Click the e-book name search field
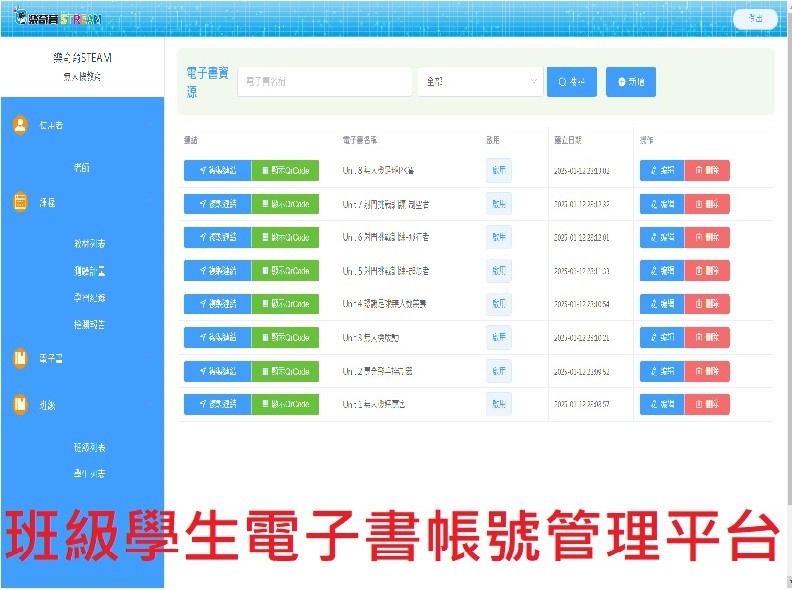The height and width of the screenshot is (590, 792). (325, 82)
